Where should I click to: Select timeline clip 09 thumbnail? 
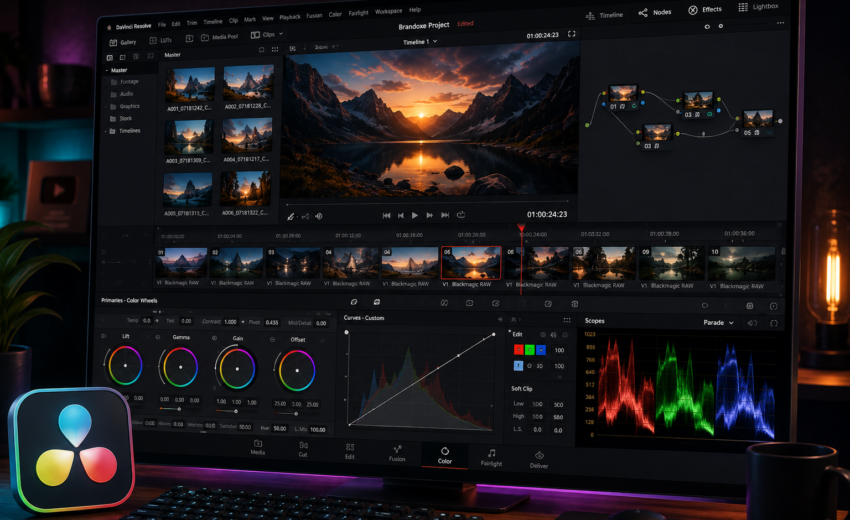[672, 263]
